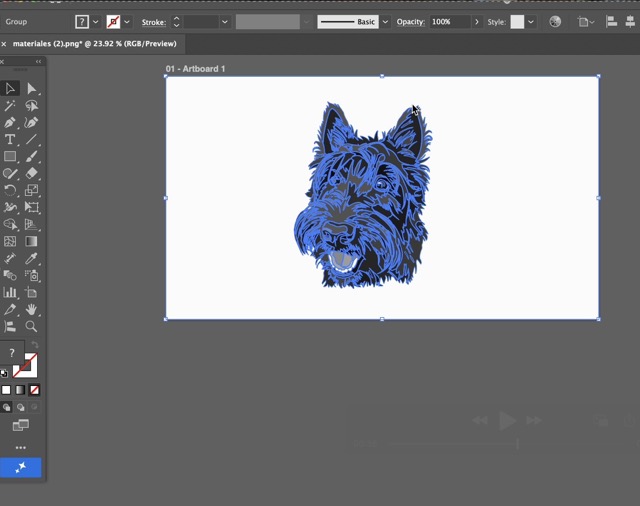Click Horizontal Align Left icon
Image resolution: width=640 pixels, height=506 pixels.
point(611,22)
